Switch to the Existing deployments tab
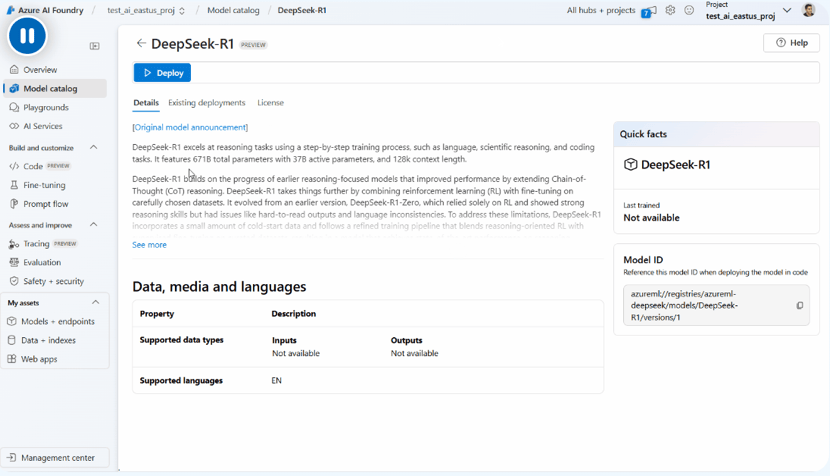 coord(206,103)
